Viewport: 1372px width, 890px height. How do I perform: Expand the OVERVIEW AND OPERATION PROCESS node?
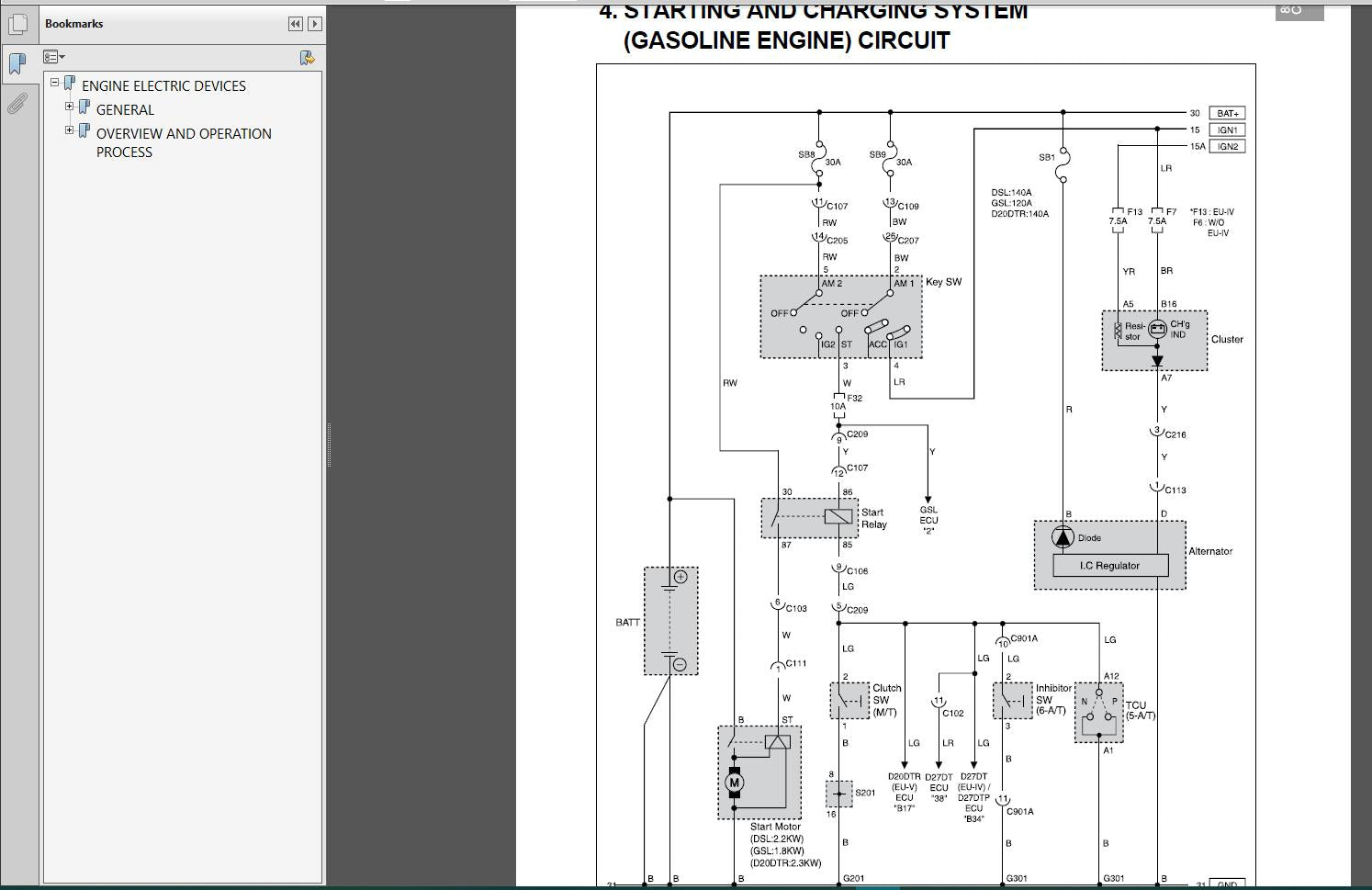70,130
